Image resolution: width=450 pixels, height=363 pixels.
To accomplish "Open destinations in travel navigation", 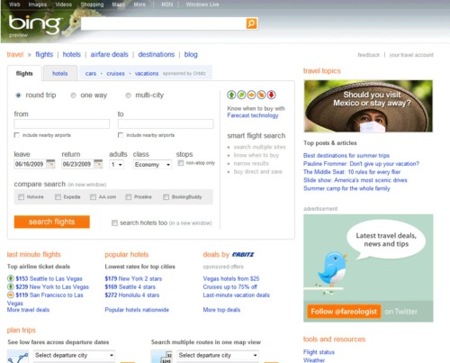I will pos(156,54).
